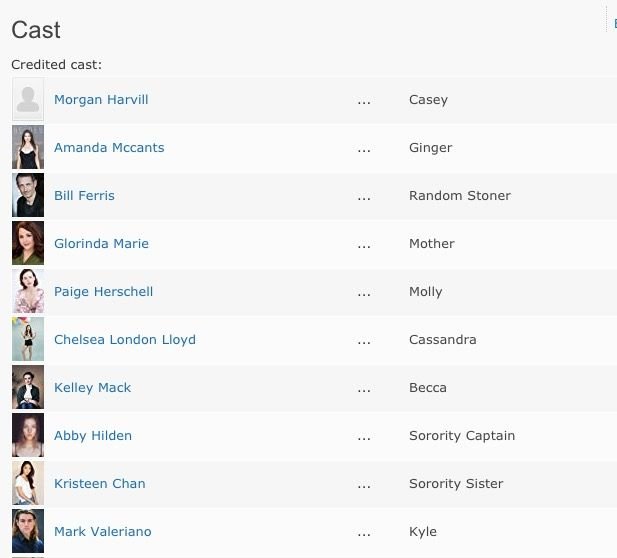Screen dimensions: 617x558
Task: Open the Abby Hilden cast link
Action: click(93, 436)
